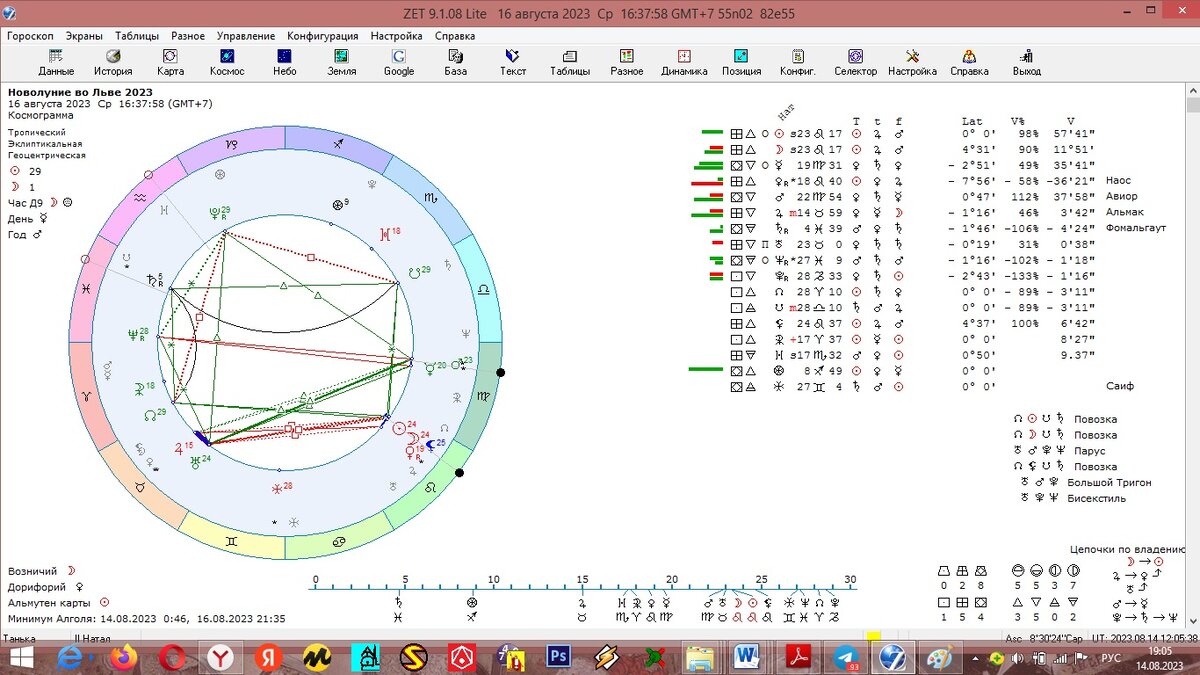
Task: Click the Возничий label
Action: point(32,571)
